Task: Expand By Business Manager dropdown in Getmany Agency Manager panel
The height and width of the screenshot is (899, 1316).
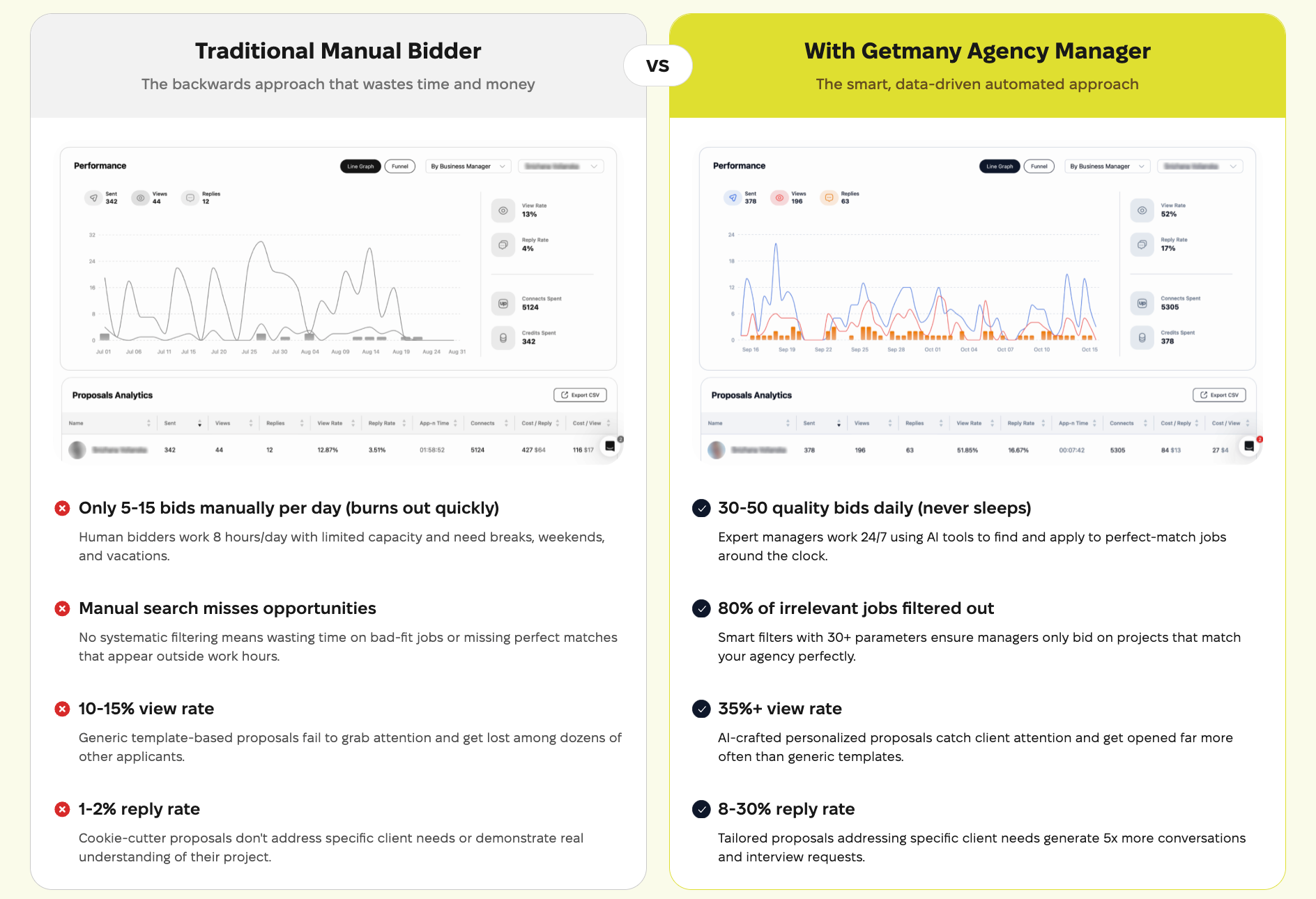Action: (x=1107, y=167)
